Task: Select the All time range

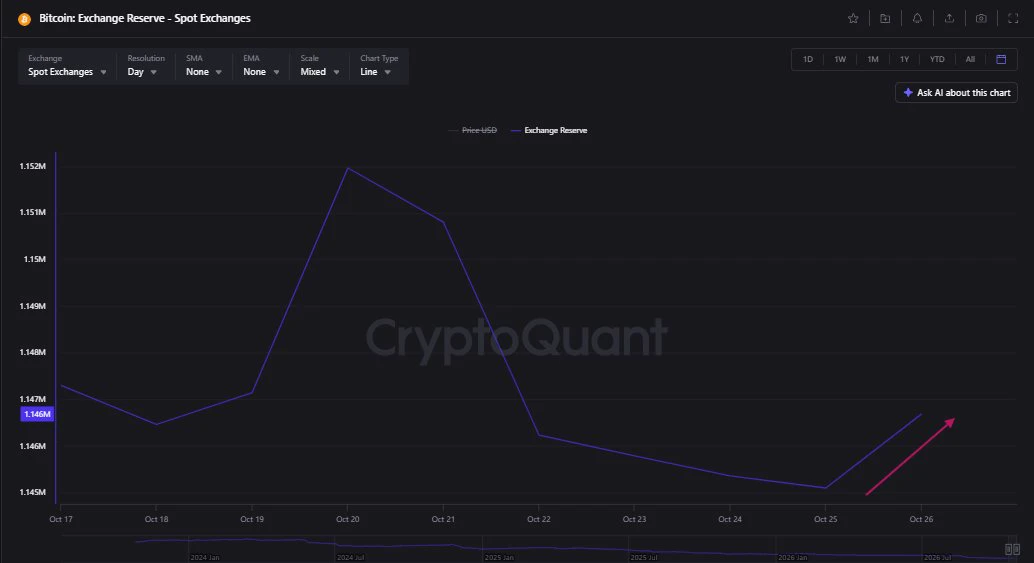Action: tap(970, 59)
